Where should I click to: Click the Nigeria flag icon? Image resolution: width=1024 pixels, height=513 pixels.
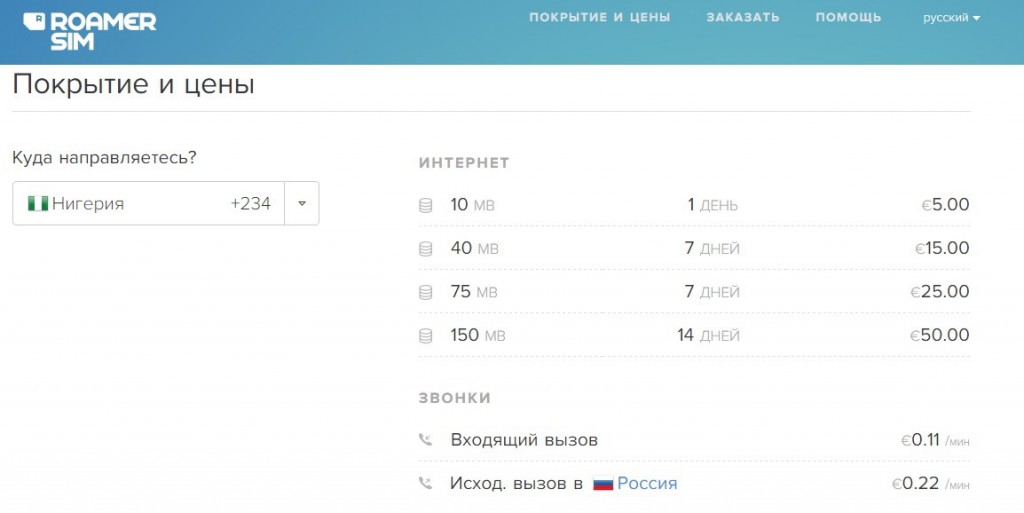point(38,204)
